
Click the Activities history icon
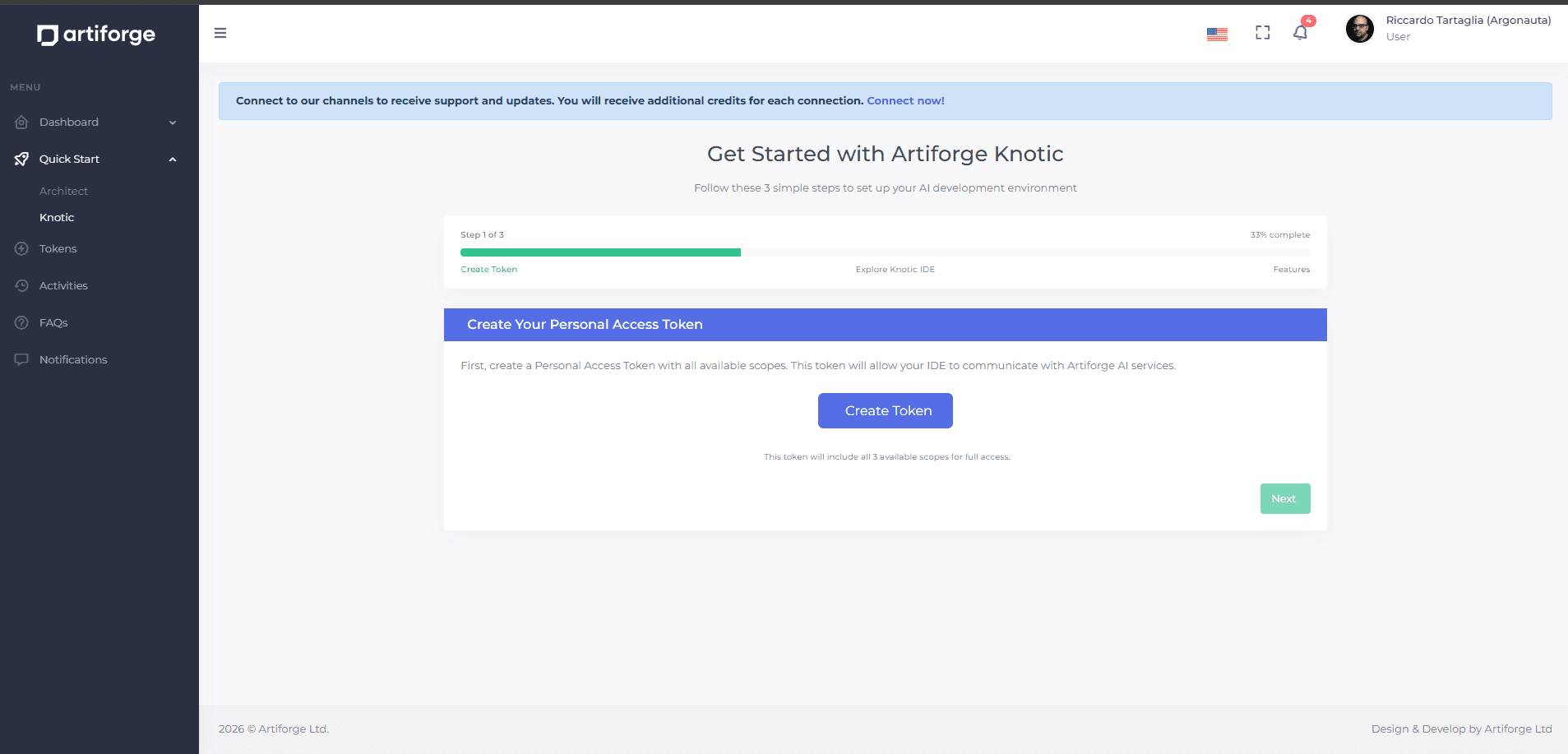[21, 285]
